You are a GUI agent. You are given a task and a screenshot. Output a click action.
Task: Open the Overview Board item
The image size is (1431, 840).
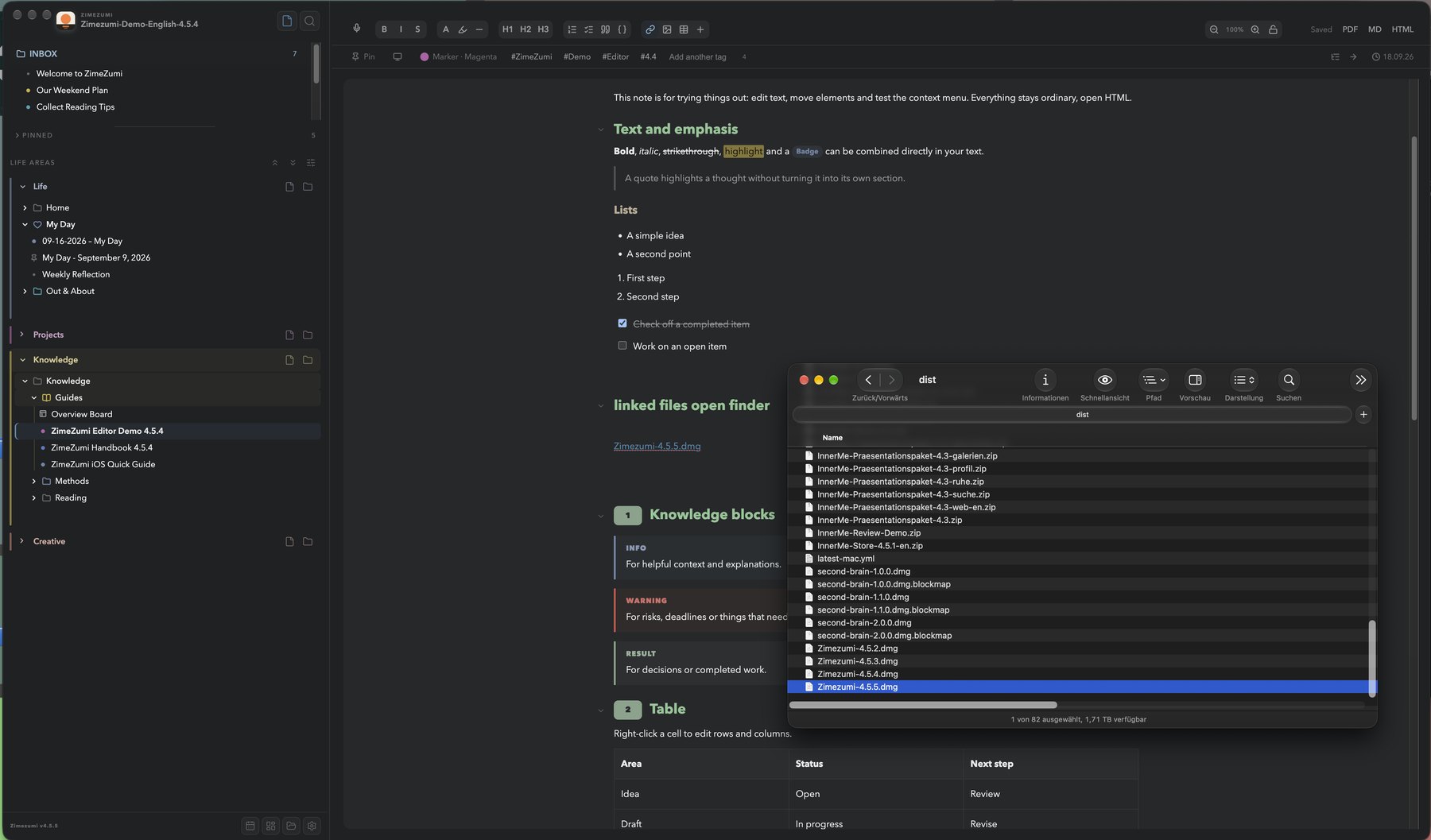82,414
